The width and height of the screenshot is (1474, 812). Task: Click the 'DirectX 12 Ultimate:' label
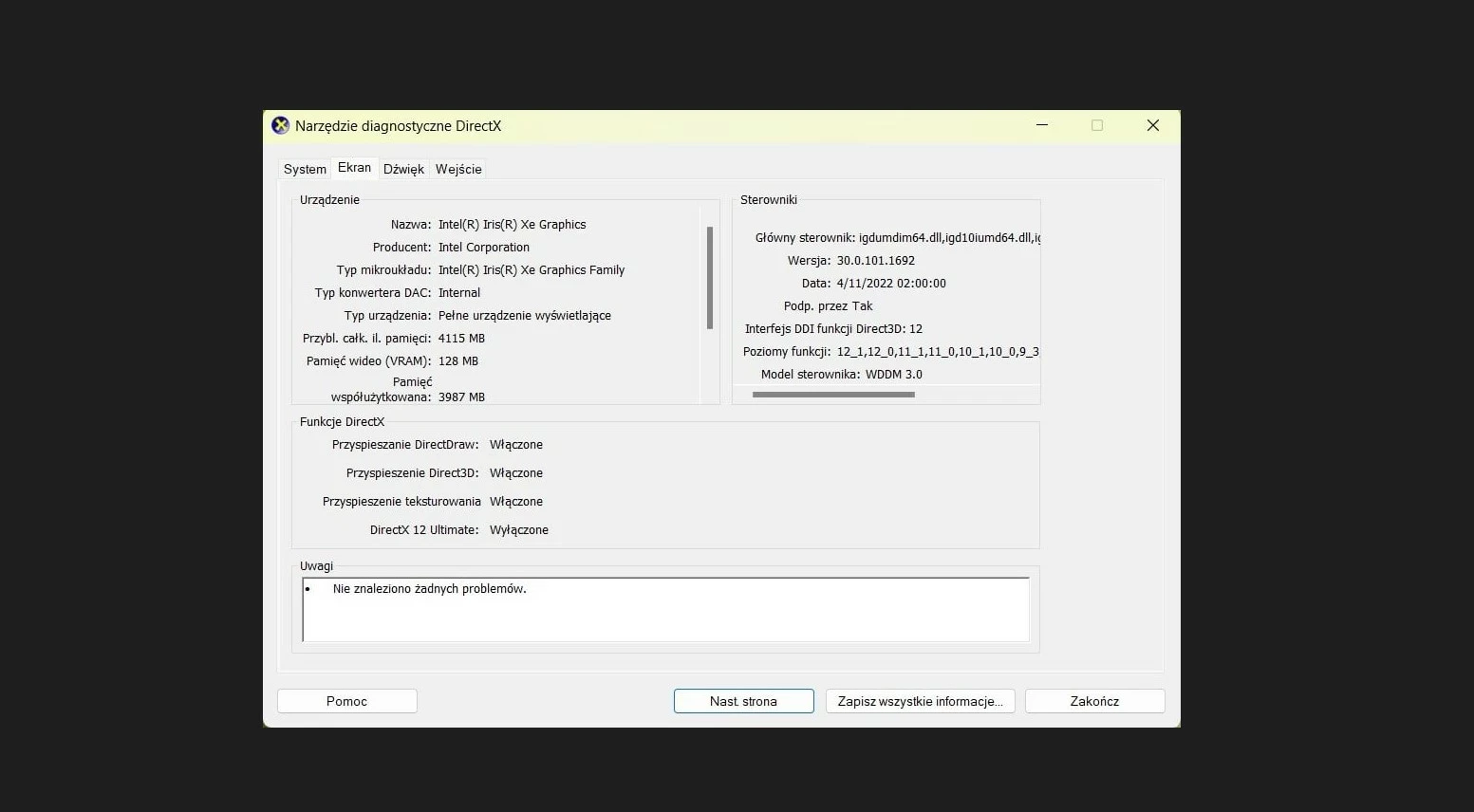click(x=424, y=530)
